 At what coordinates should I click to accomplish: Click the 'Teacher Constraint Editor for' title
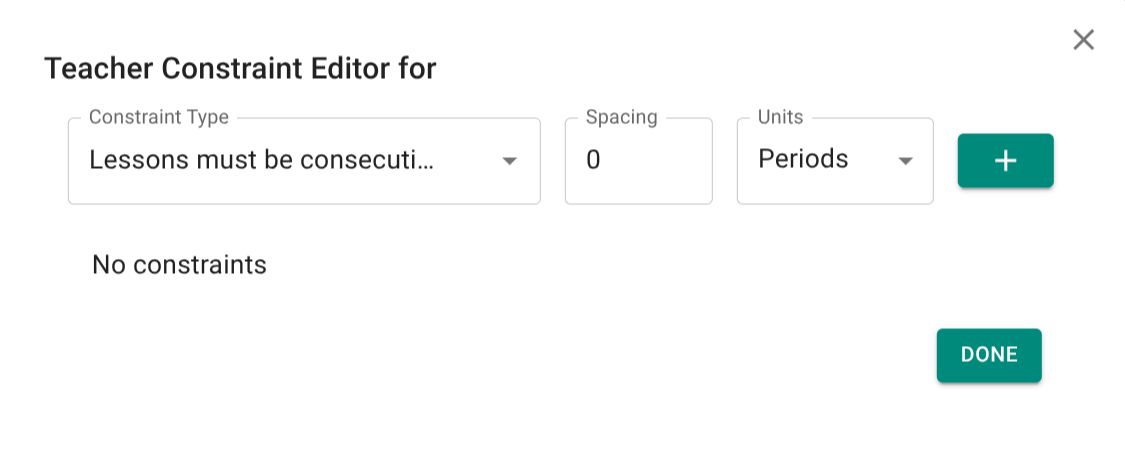(x=240, y=69)
